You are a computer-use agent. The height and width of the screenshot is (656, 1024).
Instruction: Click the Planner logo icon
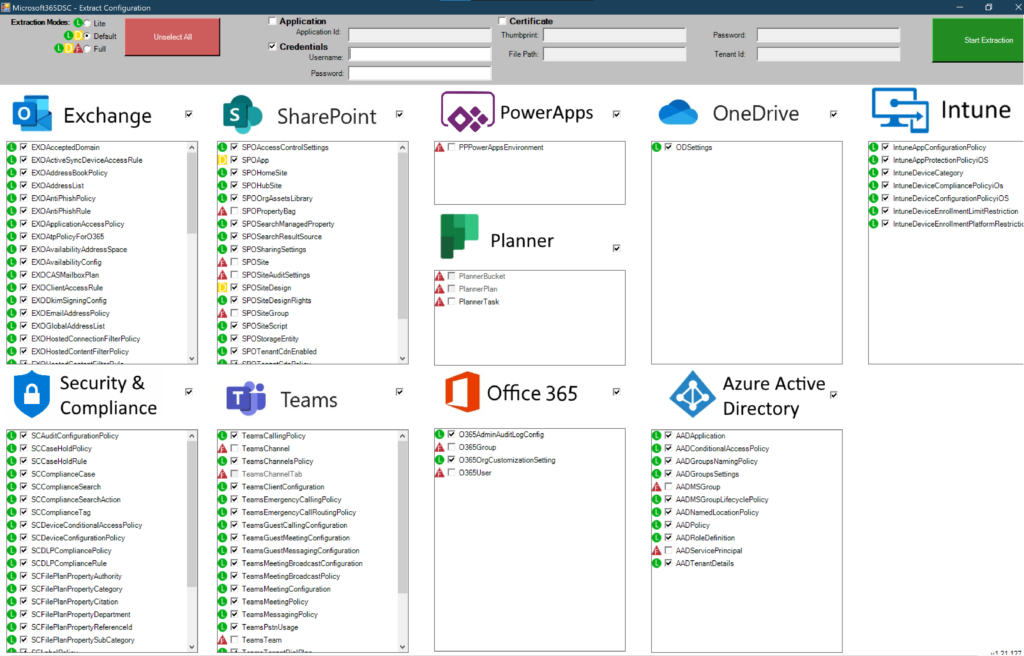click(x=459, y=237)
